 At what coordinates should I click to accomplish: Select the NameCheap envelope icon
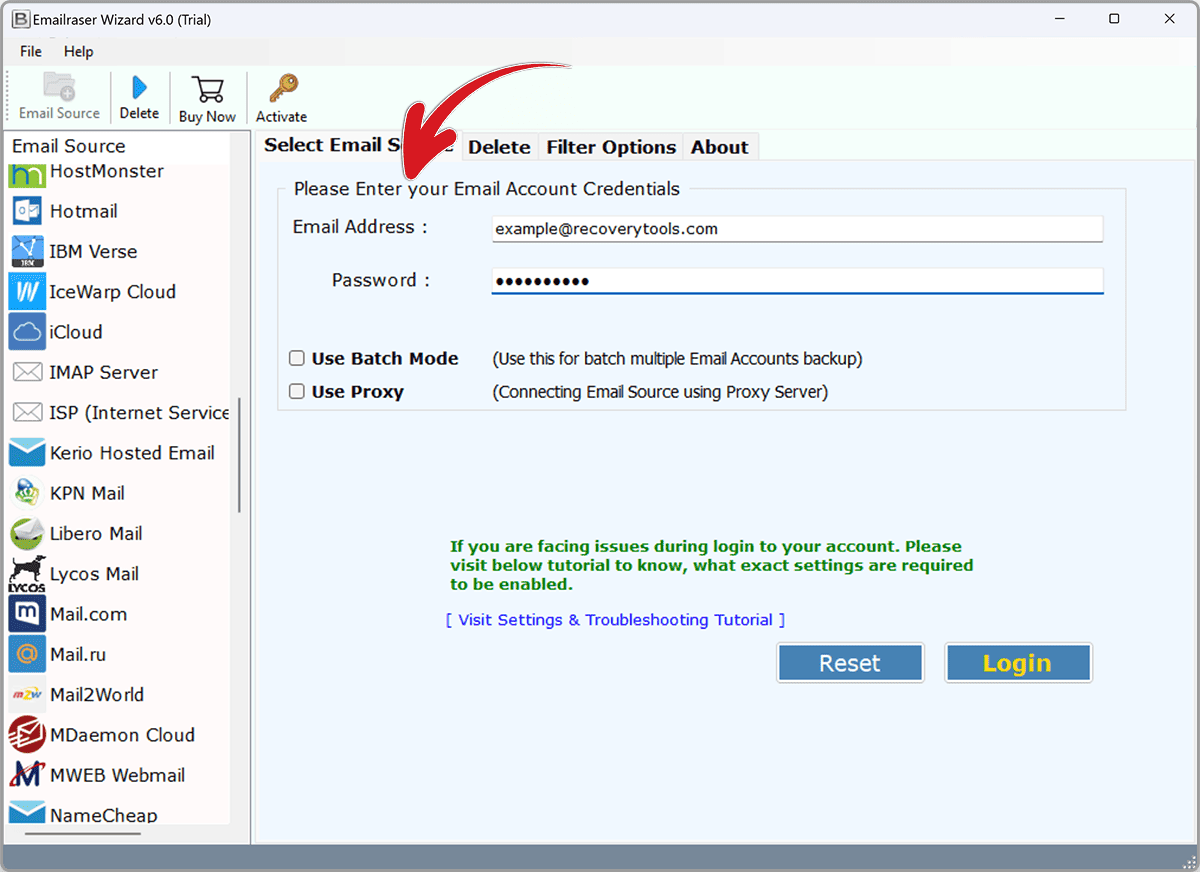(x=27, y=812)
